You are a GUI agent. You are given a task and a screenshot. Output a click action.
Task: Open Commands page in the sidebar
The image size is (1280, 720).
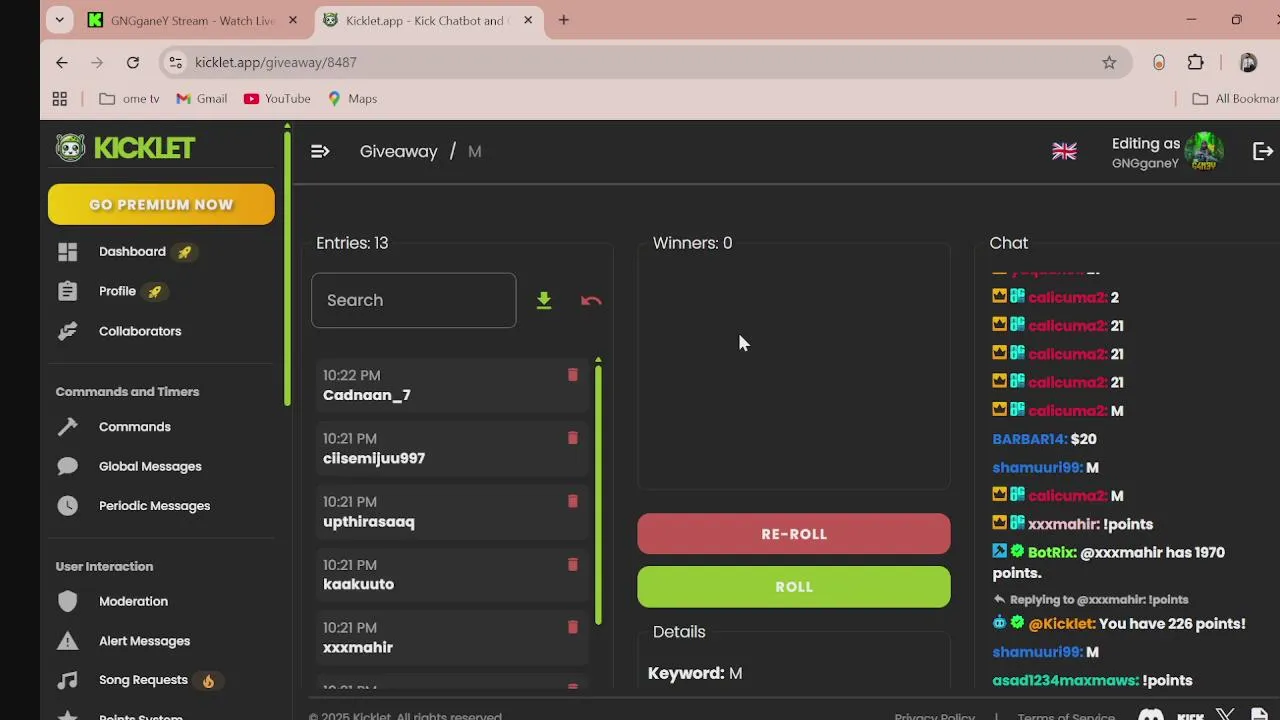coord(135,427)
